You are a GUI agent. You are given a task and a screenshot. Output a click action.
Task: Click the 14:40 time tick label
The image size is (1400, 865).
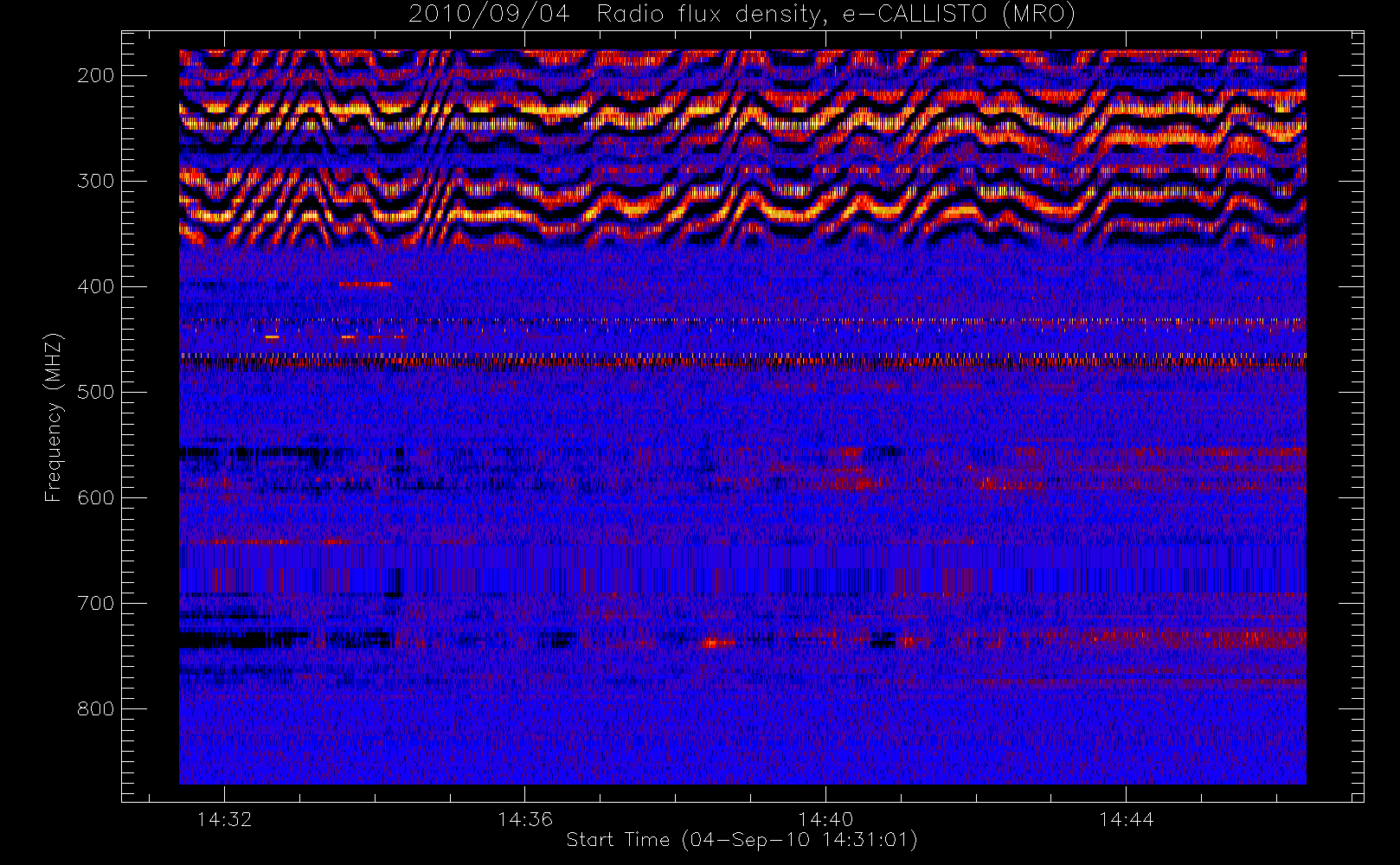point(825,819)
